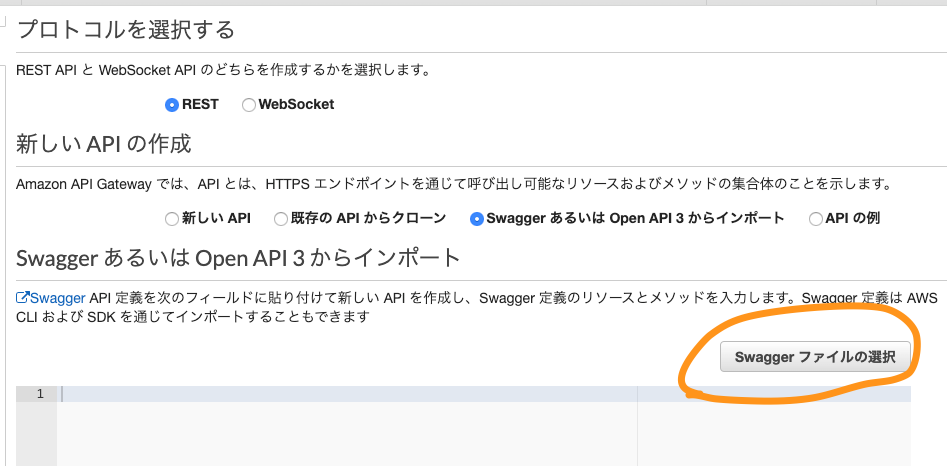
Task: Click the CLI および SDK instruction text
Action: [x=193, y=316]
